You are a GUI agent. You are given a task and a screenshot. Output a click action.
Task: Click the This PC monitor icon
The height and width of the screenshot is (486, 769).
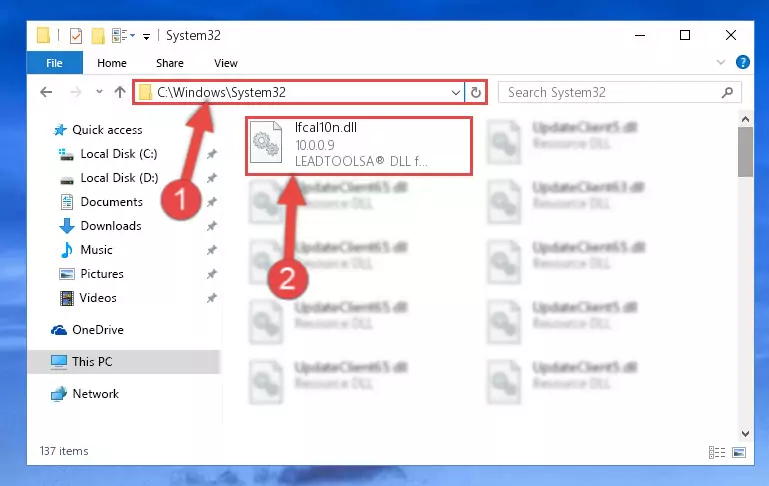pos(59,362)
